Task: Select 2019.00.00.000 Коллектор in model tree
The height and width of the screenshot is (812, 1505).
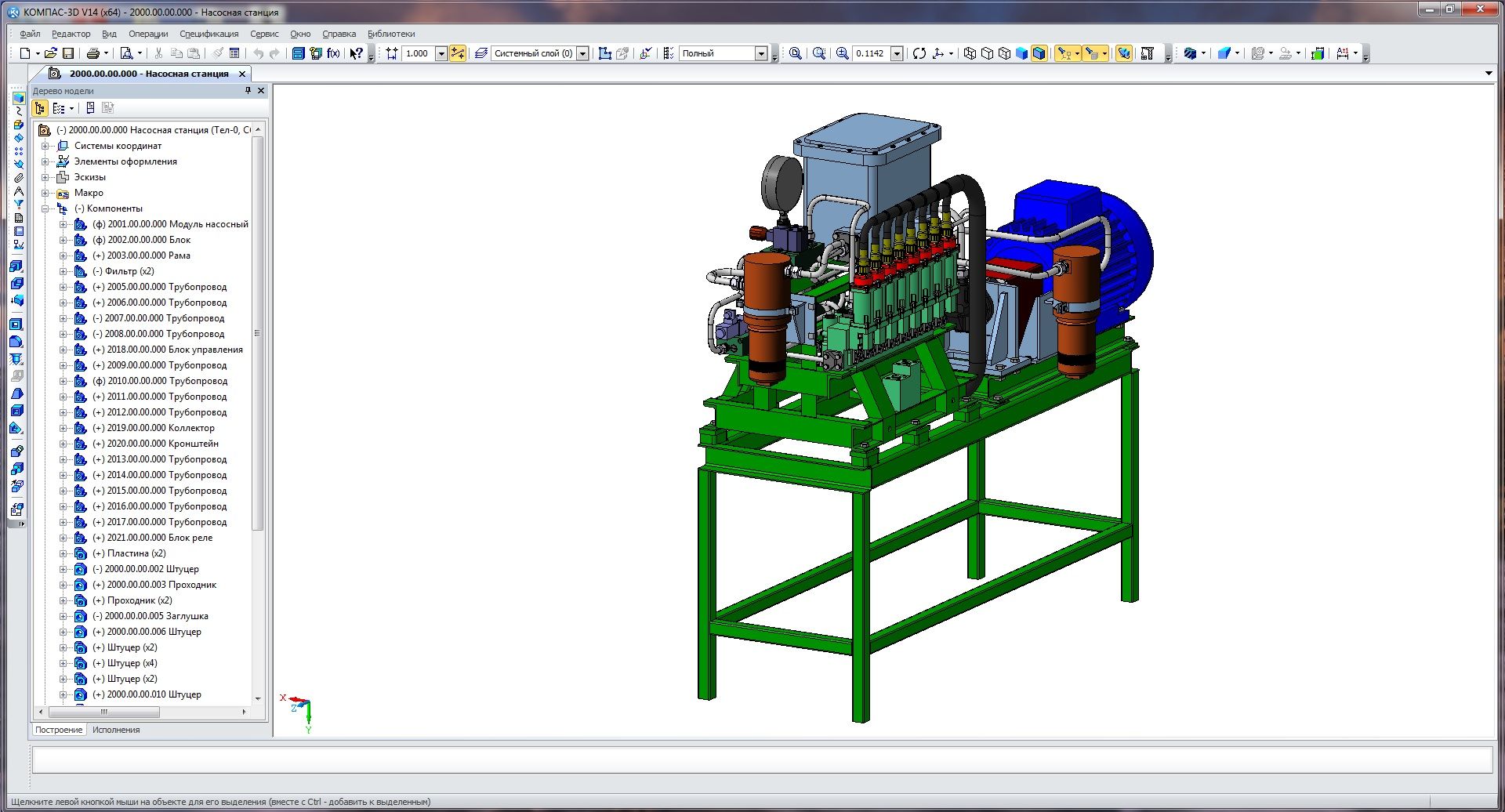Action: pyautogui.click(x=160, y=428)
